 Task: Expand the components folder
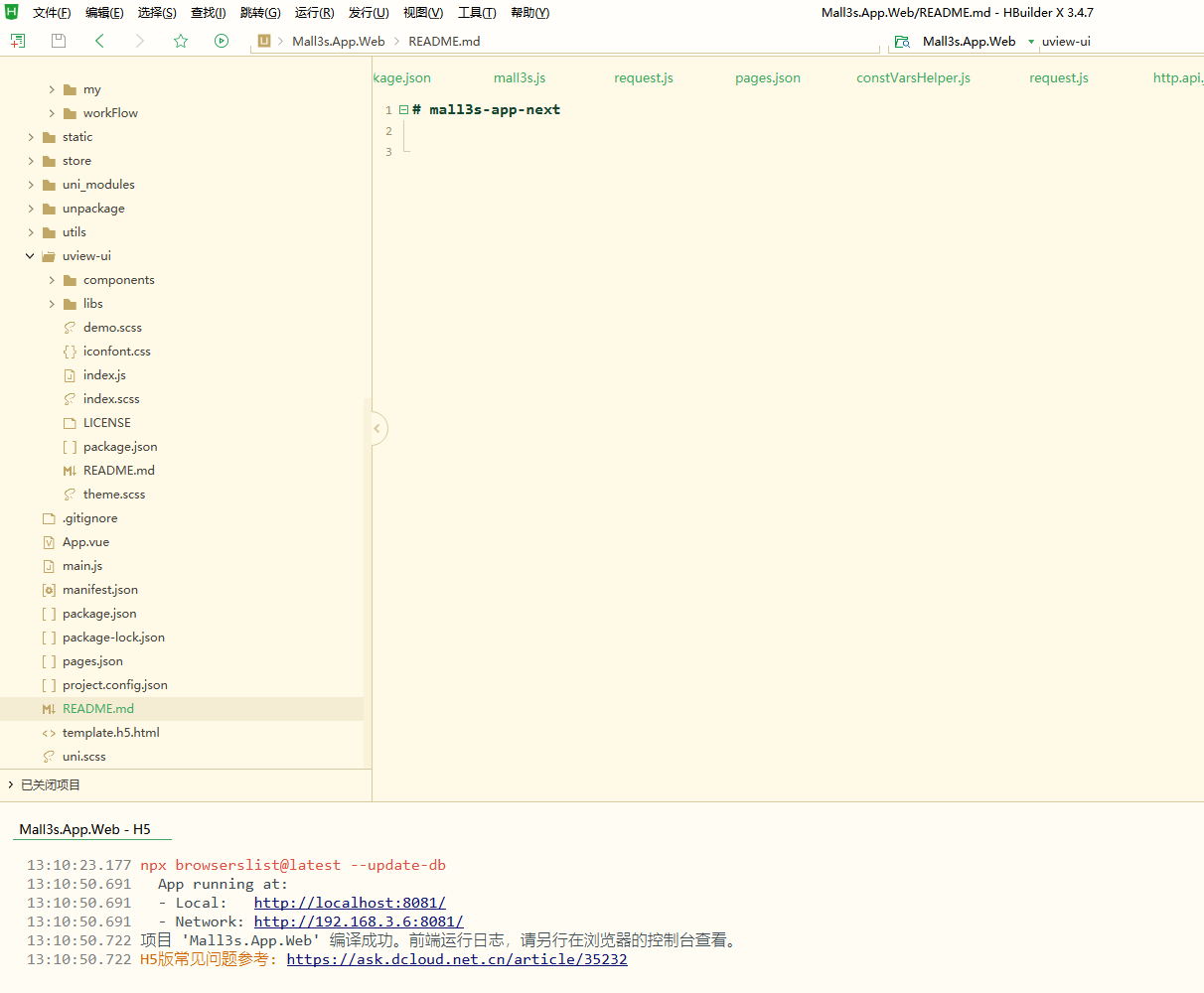(52, 280)
